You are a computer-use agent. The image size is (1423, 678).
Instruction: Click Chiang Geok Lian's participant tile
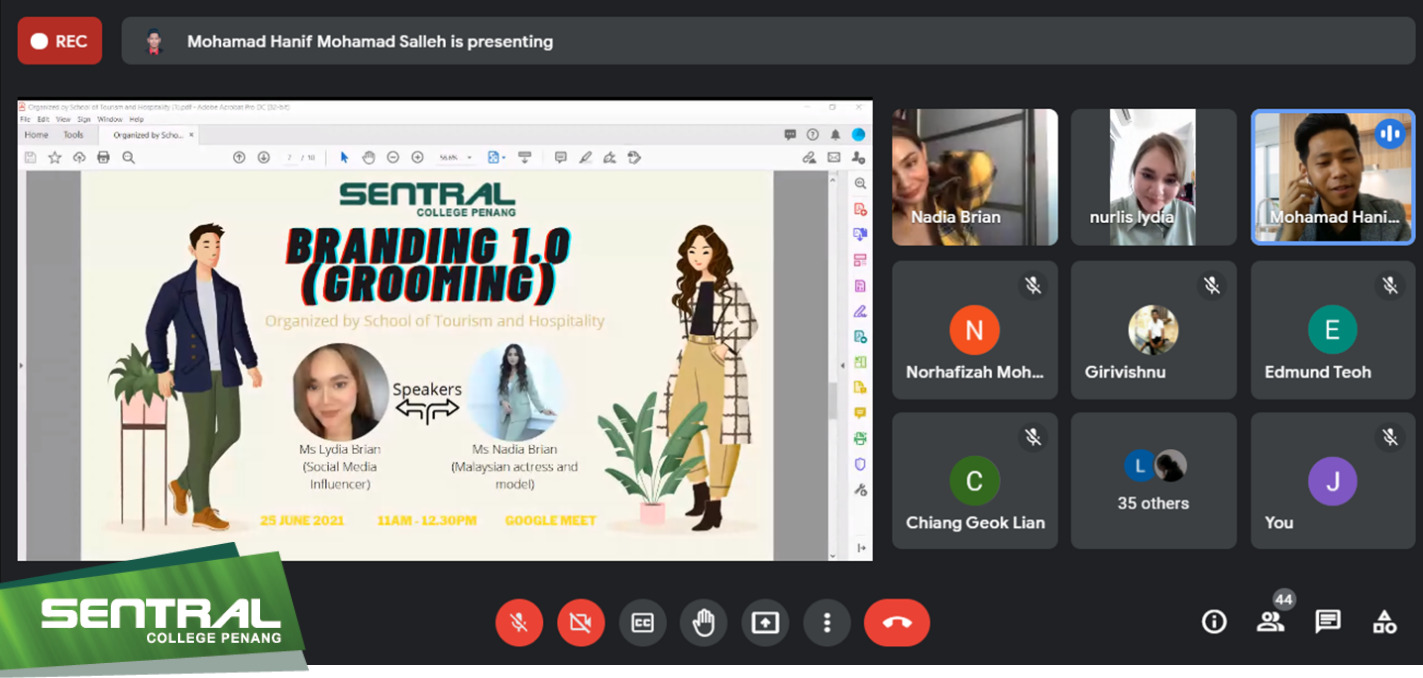point(975,481)
